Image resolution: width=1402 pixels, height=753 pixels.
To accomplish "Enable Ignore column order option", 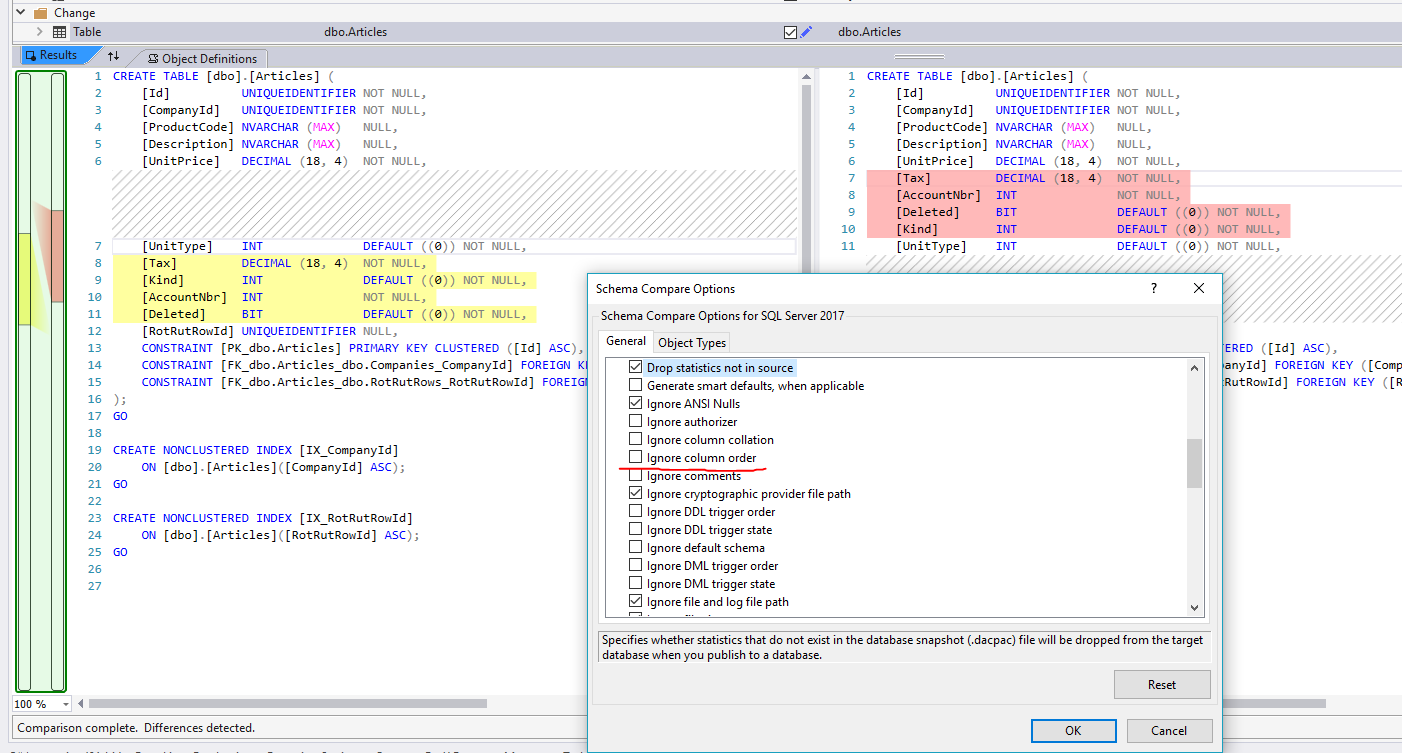I will coord(635,457).
